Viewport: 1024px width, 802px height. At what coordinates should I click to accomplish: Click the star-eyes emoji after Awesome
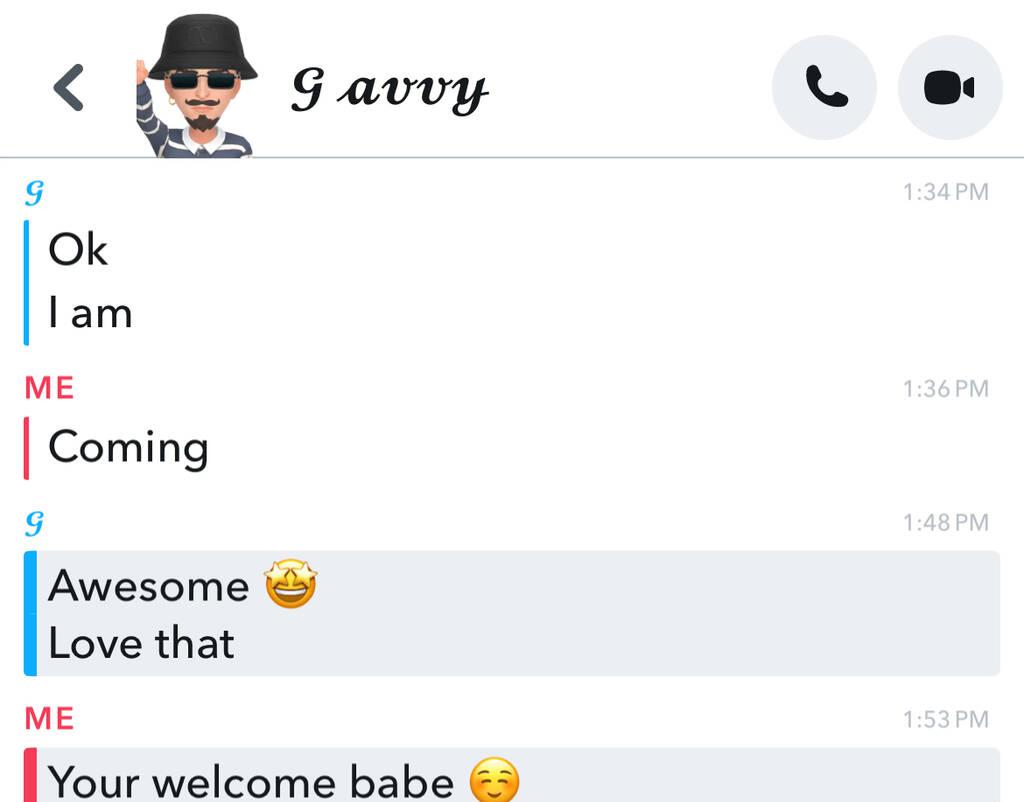(291, 584)
